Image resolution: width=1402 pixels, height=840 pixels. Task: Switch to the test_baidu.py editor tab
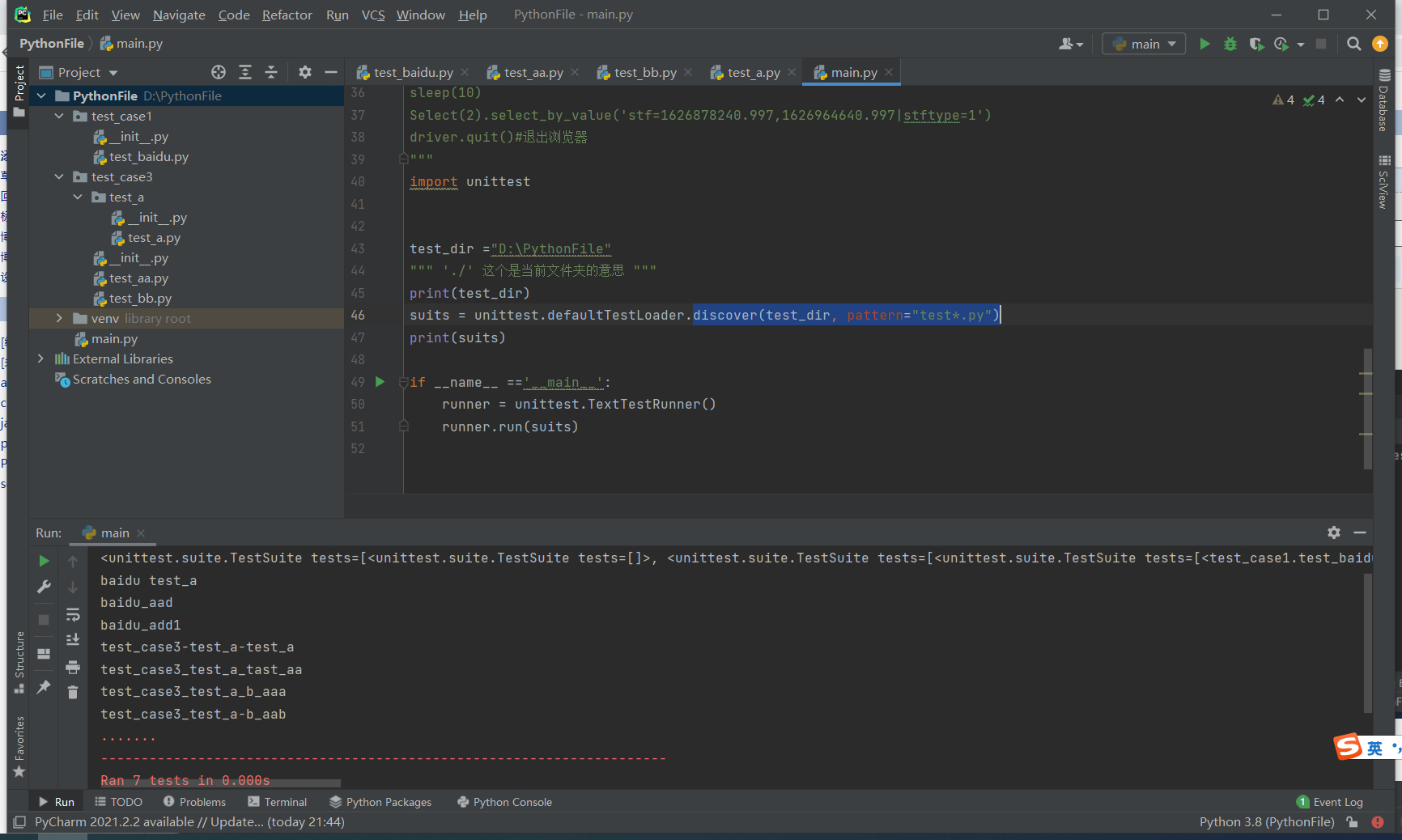(413, 73)
